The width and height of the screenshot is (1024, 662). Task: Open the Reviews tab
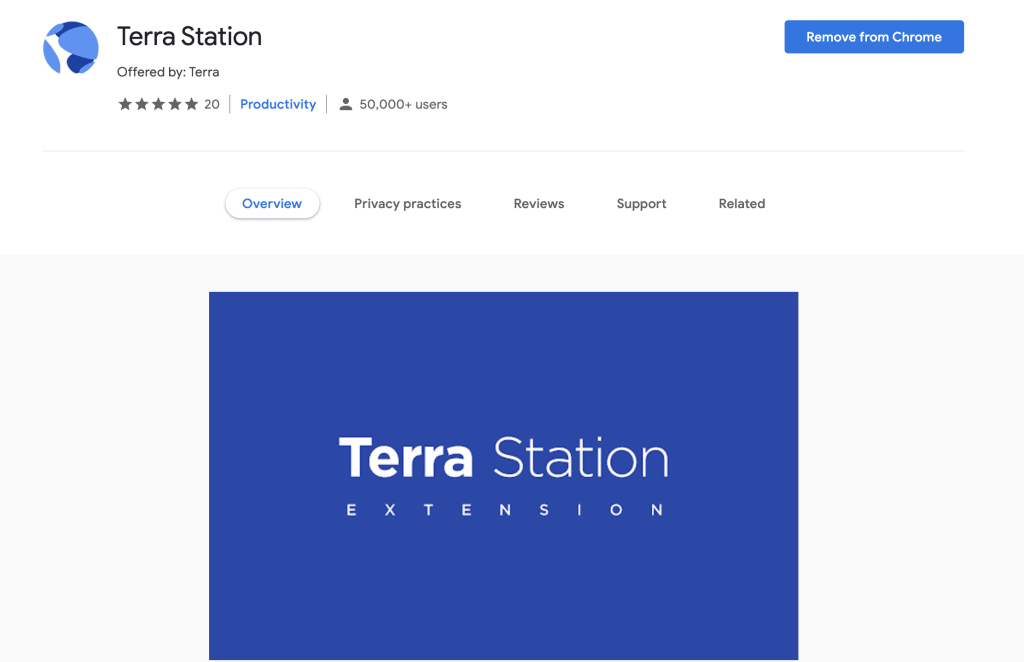tap(539, 204)
